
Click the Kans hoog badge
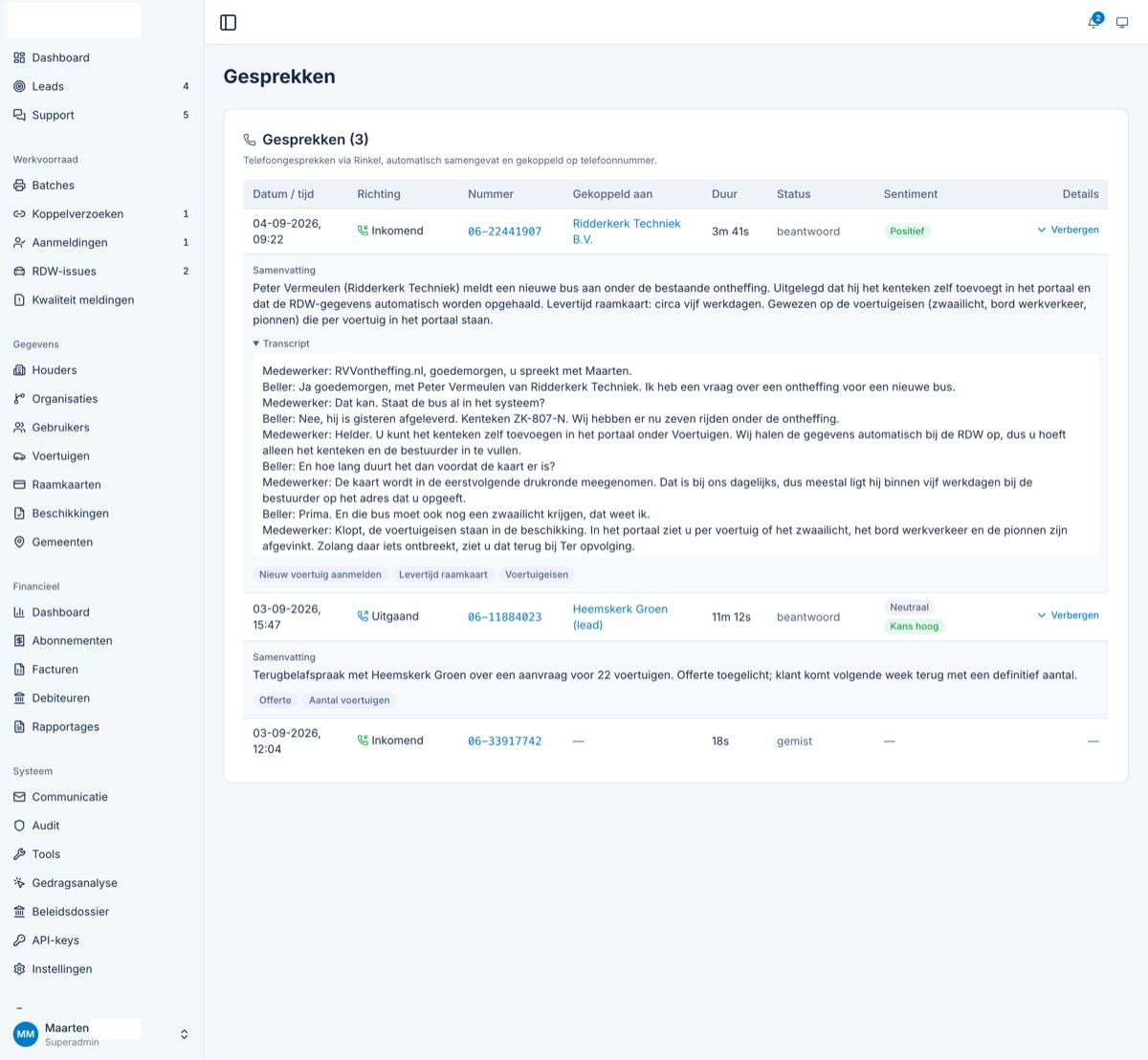pyautogui.click(x=915, y=627)
